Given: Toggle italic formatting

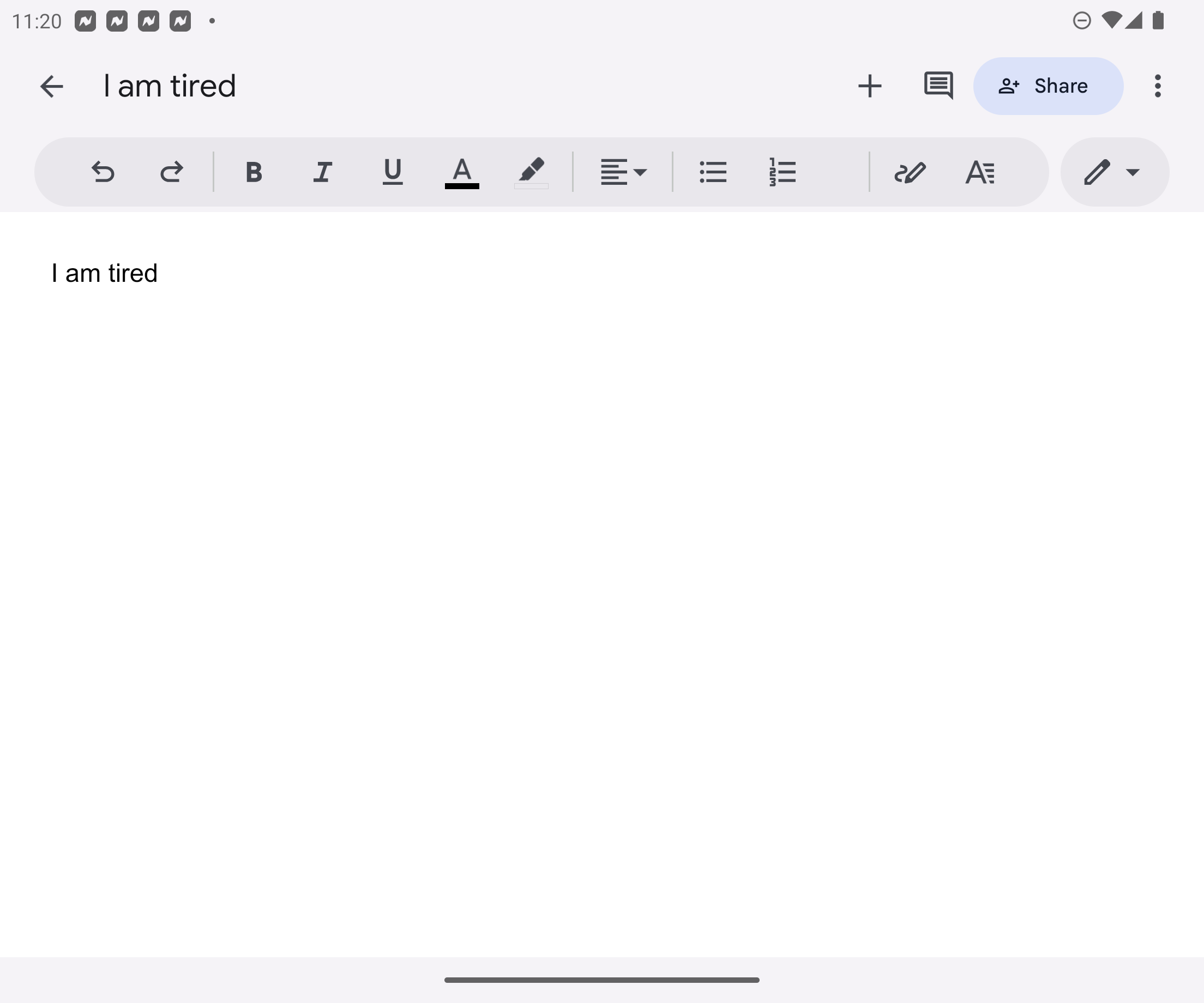Looking at the screenshot, I should coord(323,172).
